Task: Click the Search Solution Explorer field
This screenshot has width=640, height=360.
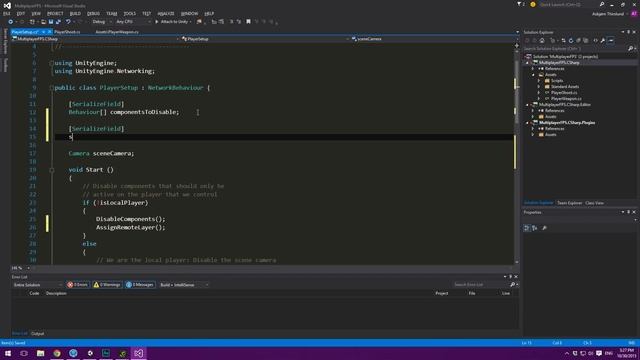Action: tap(576, 49)
